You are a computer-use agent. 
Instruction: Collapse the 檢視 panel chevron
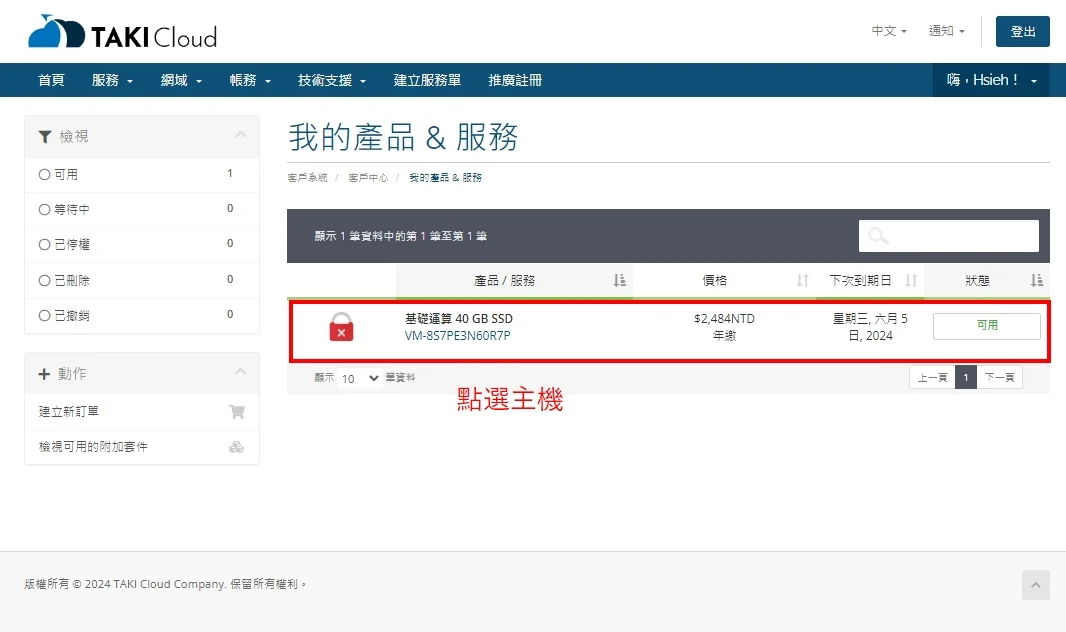pyautogui.click(x=240, y=135)
